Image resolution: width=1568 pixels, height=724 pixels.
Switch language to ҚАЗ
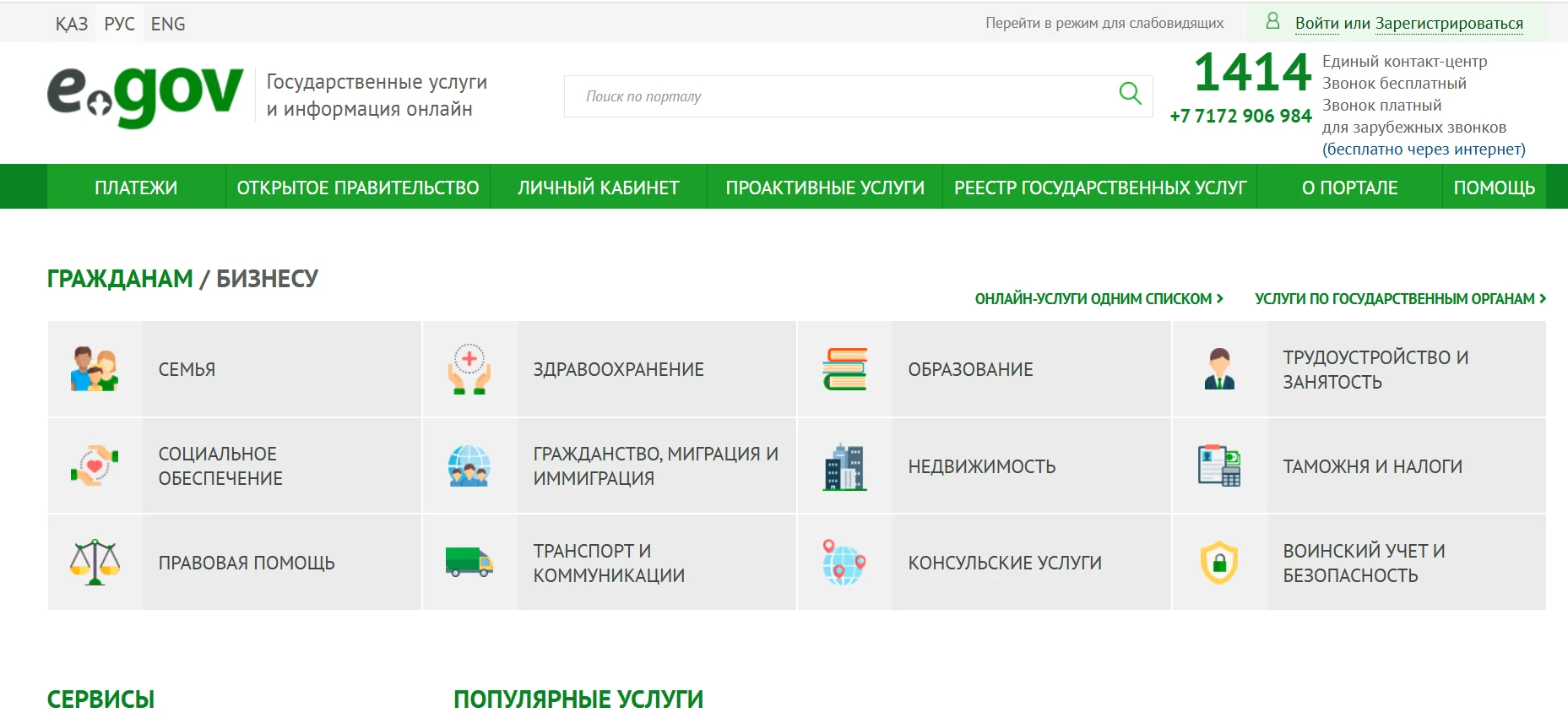pos(72,24)
